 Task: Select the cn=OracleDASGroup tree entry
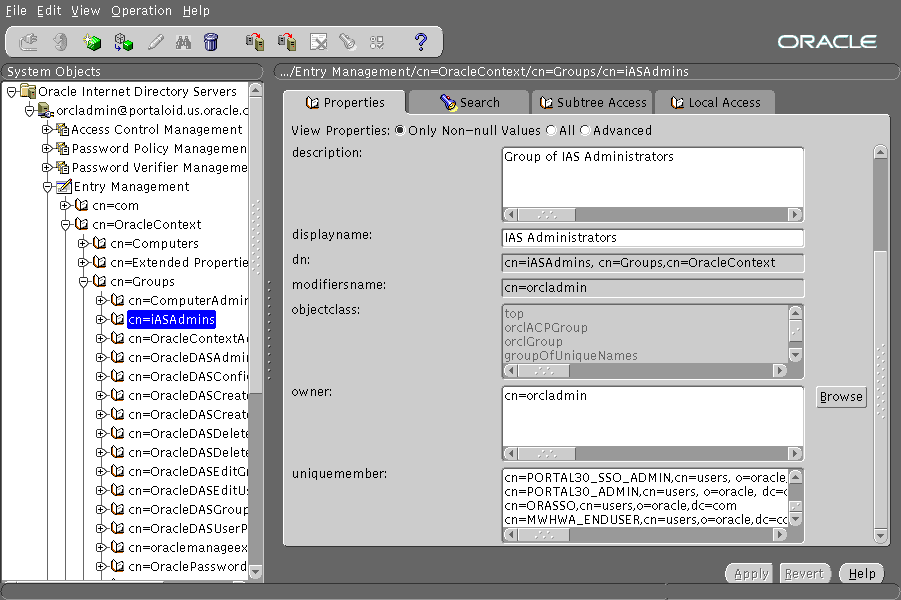pyautogui.click(x=188, y=509)
